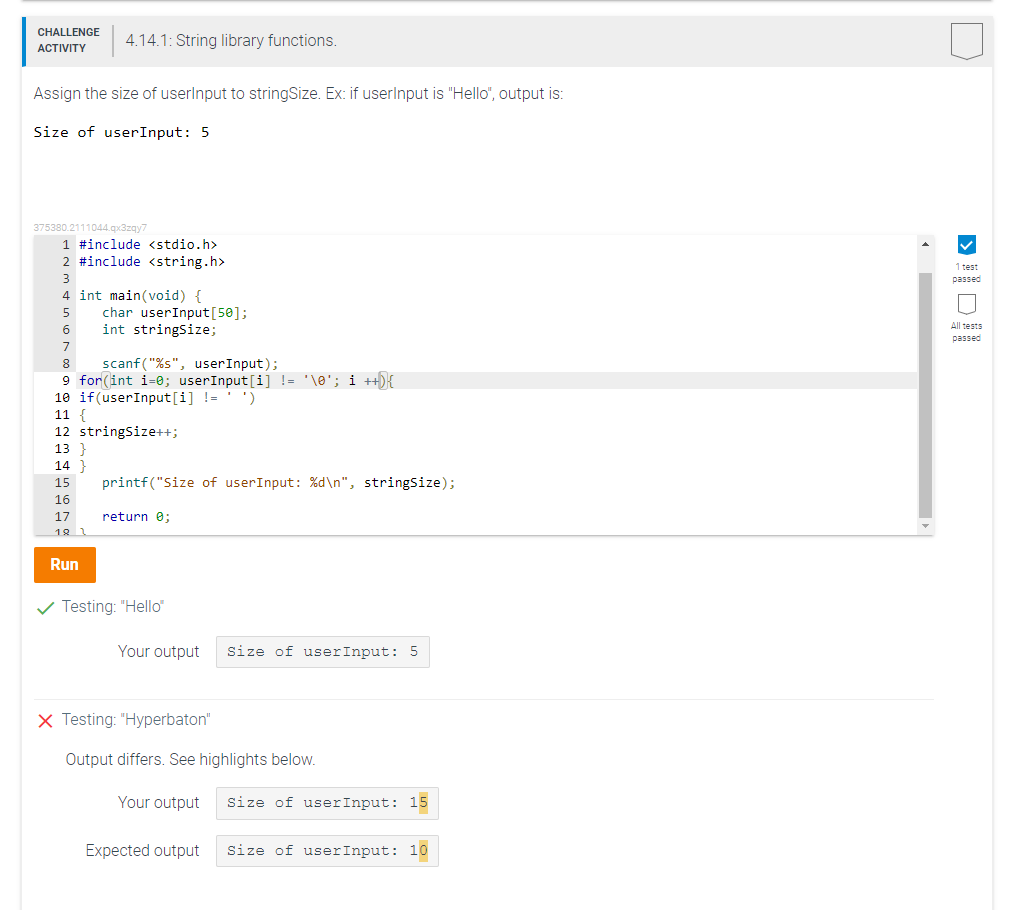Screen dimensions: 1019x910
Task: Click the if(userInput[i] != ' ') line
Action: click(167, 397)
